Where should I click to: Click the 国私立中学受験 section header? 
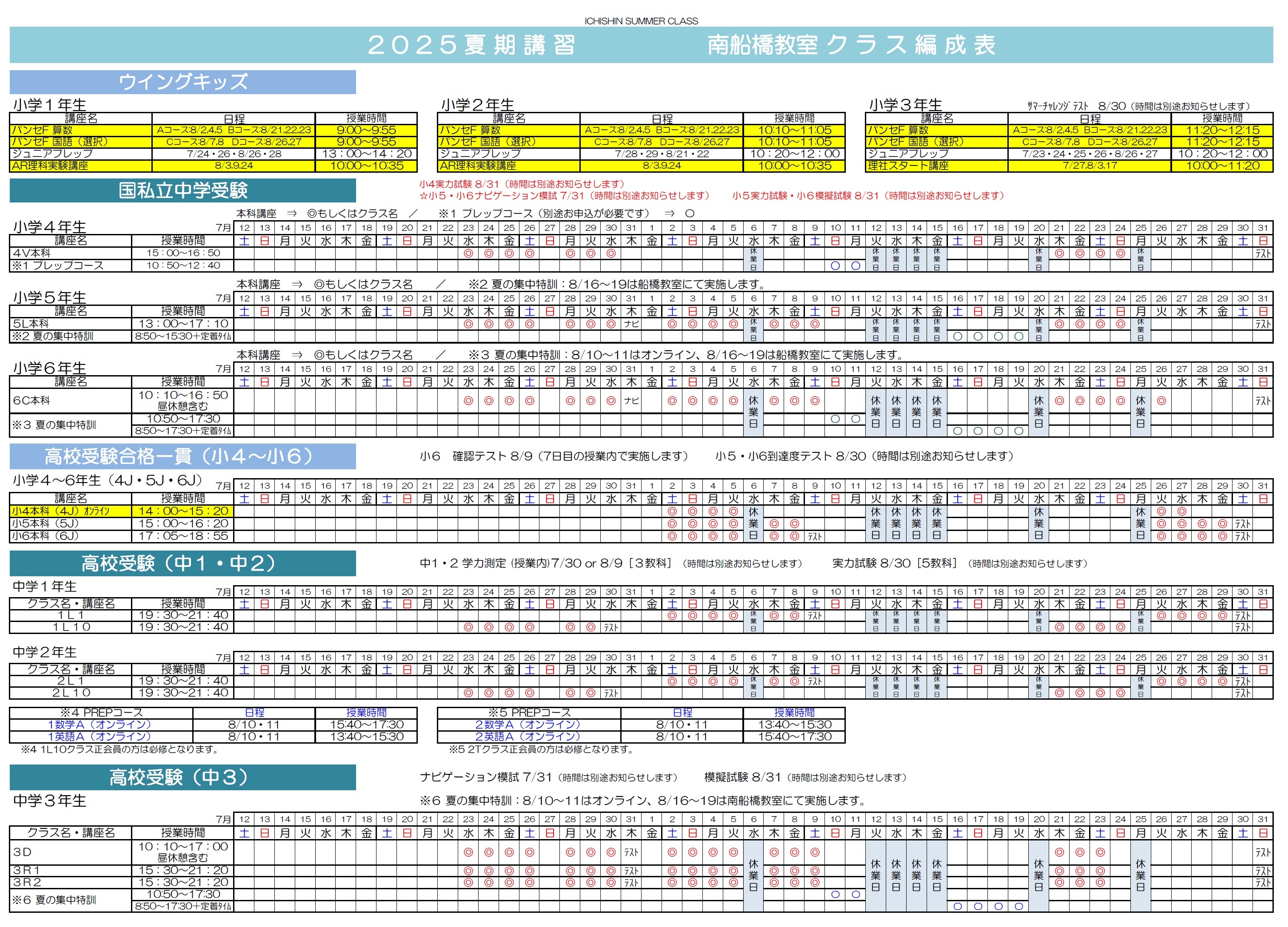pyautogui.click(x=183, y=190)
